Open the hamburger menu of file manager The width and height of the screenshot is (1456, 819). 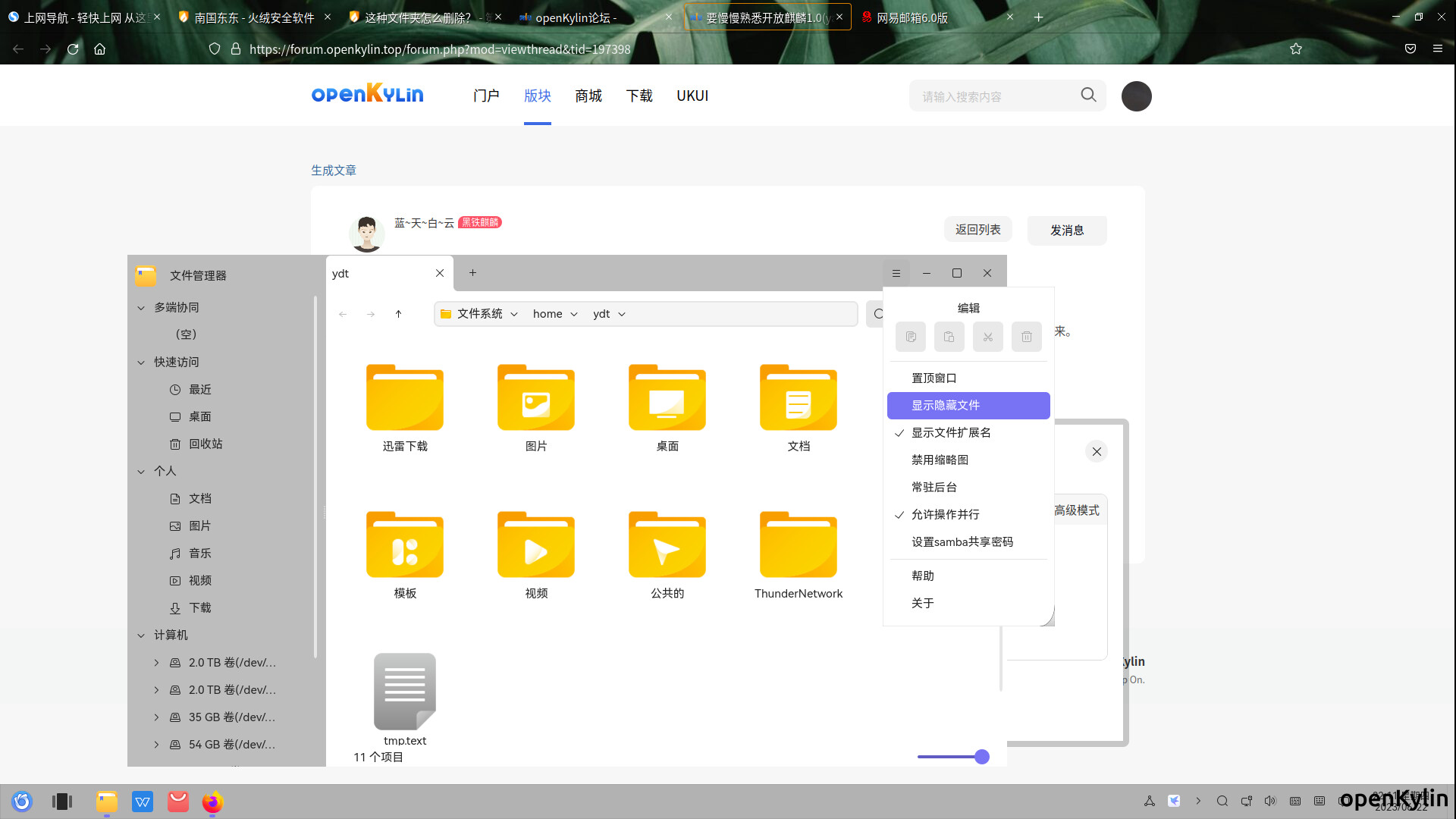(896, 273)
